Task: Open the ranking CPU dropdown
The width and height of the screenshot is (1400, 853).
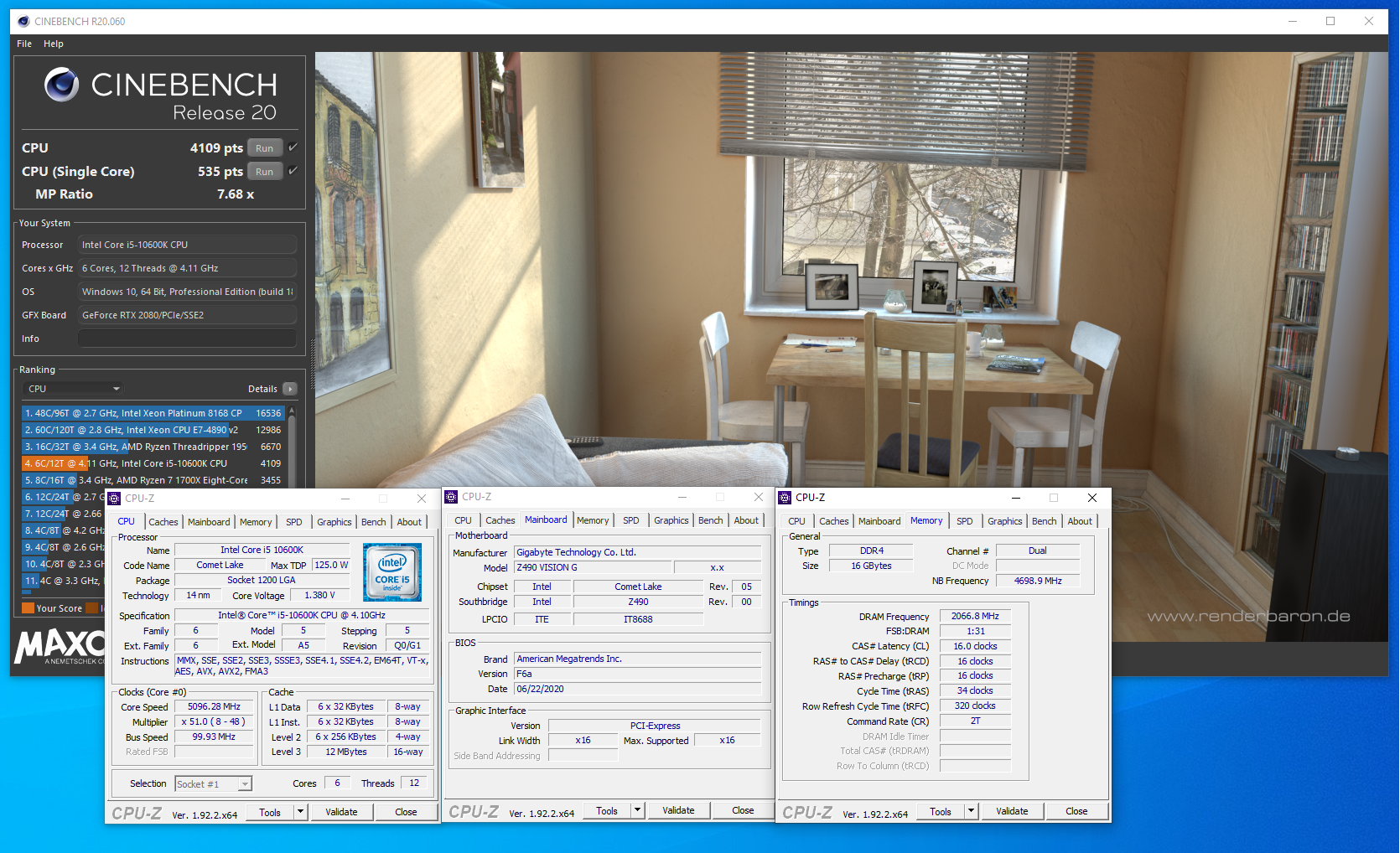Action: (x=74, y=389)
